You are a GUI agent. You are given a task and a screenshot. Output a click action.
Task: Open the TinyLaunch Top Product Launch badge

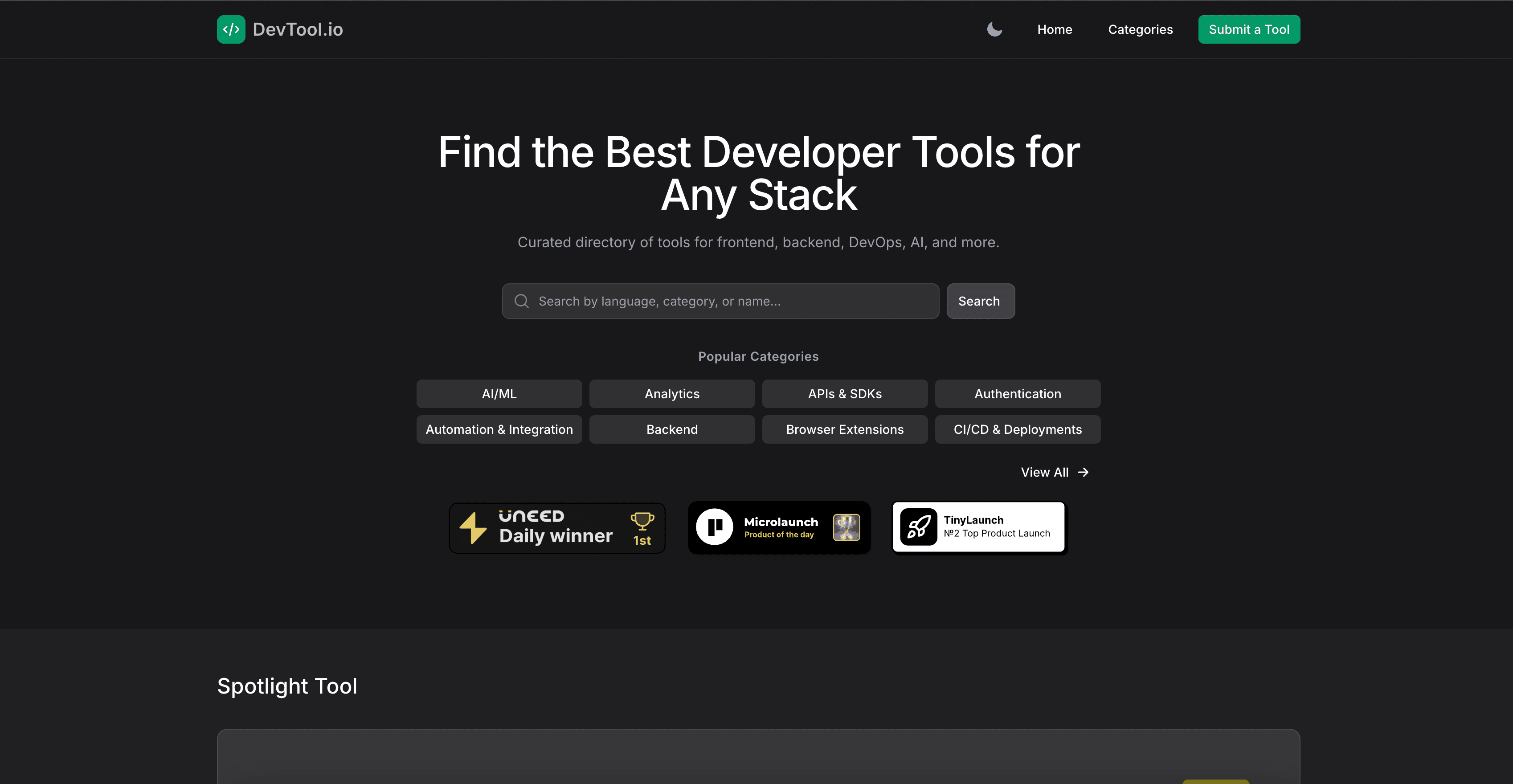tap(979, 527)
